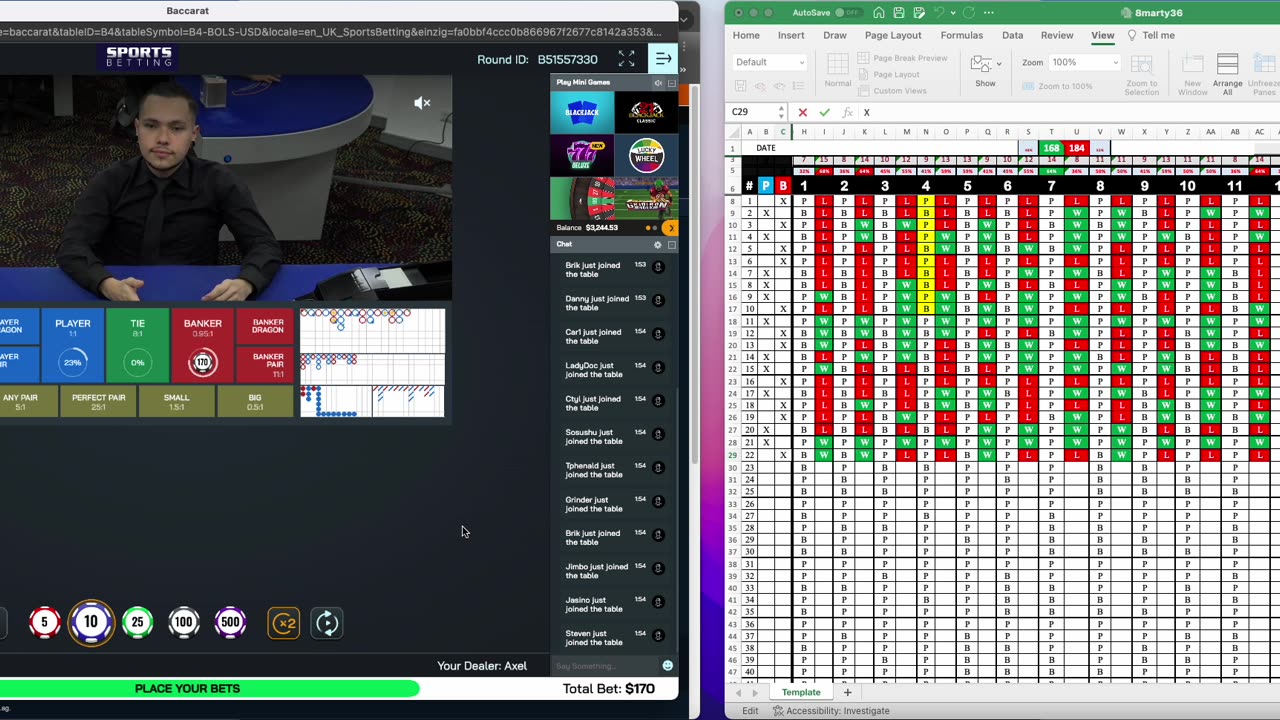Collapse the Chat panel
Viewport: 1280px width, 720px height.
671,244
